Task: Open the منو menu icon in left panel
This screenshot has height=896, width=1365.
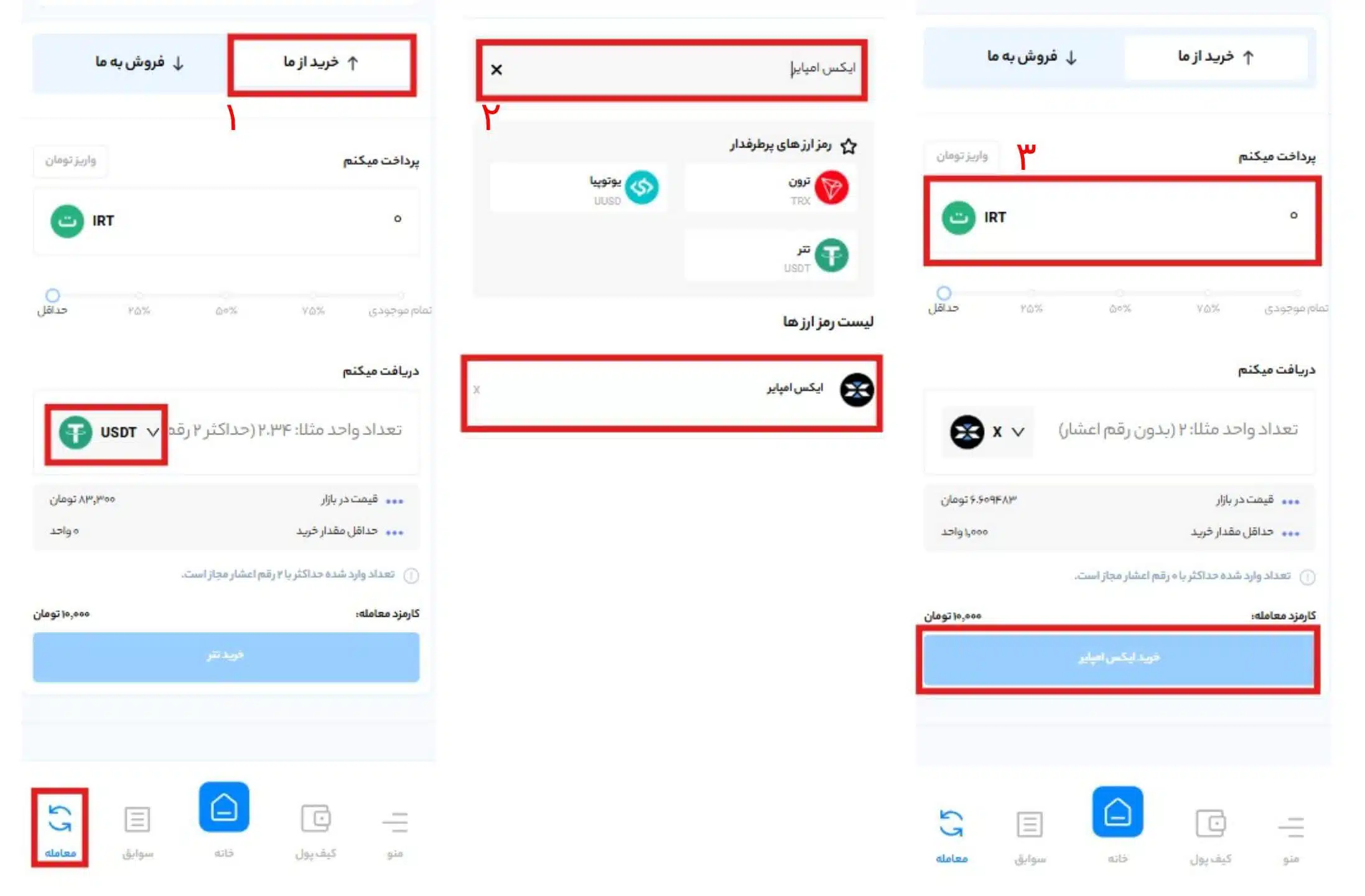Action: 395,822
